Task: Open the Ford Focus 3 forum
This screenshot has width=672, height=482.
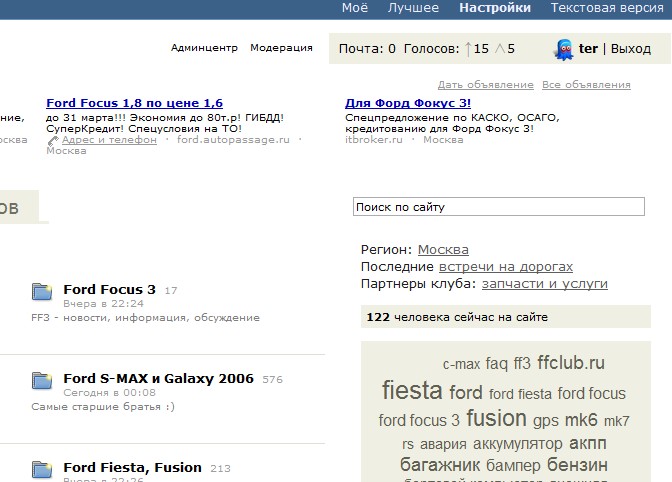Action: click(110, 290)
